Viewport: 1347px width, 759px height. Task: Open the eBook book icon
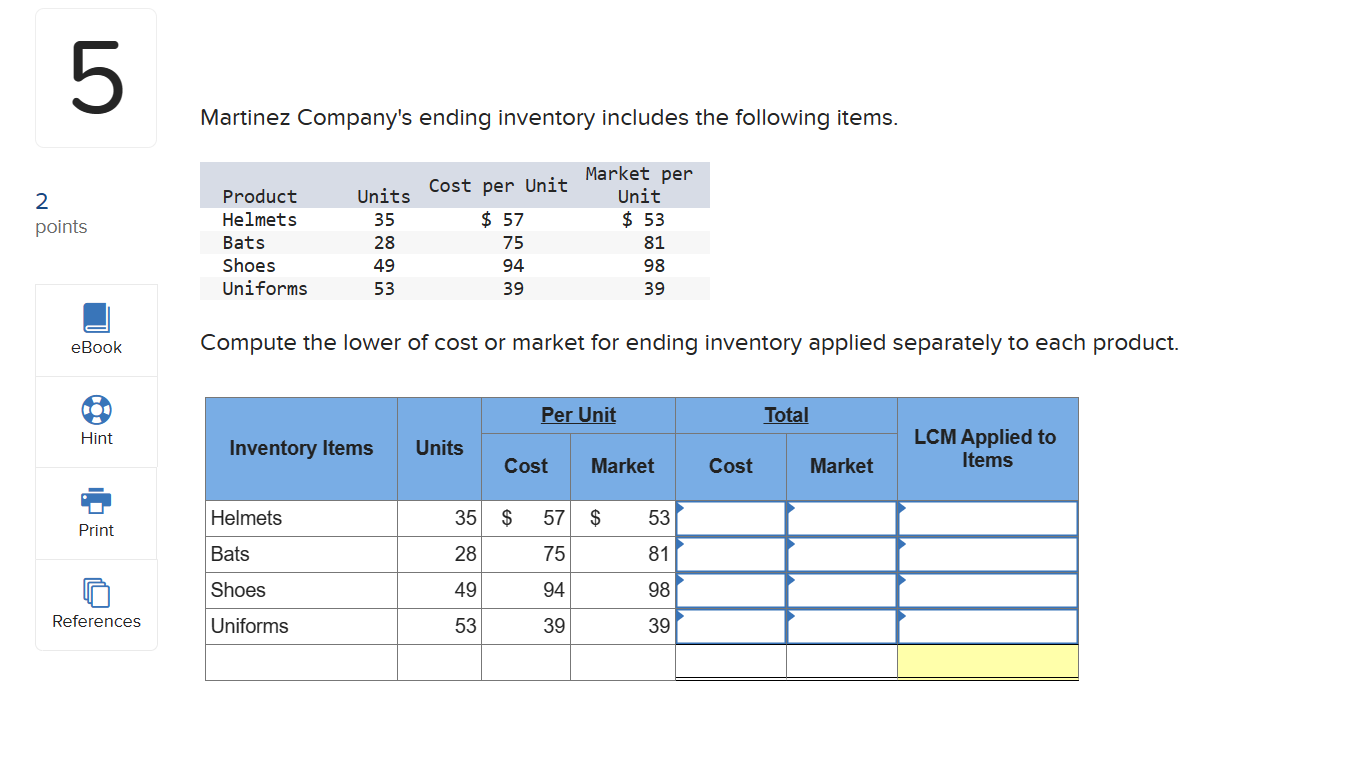pos(96,317)
